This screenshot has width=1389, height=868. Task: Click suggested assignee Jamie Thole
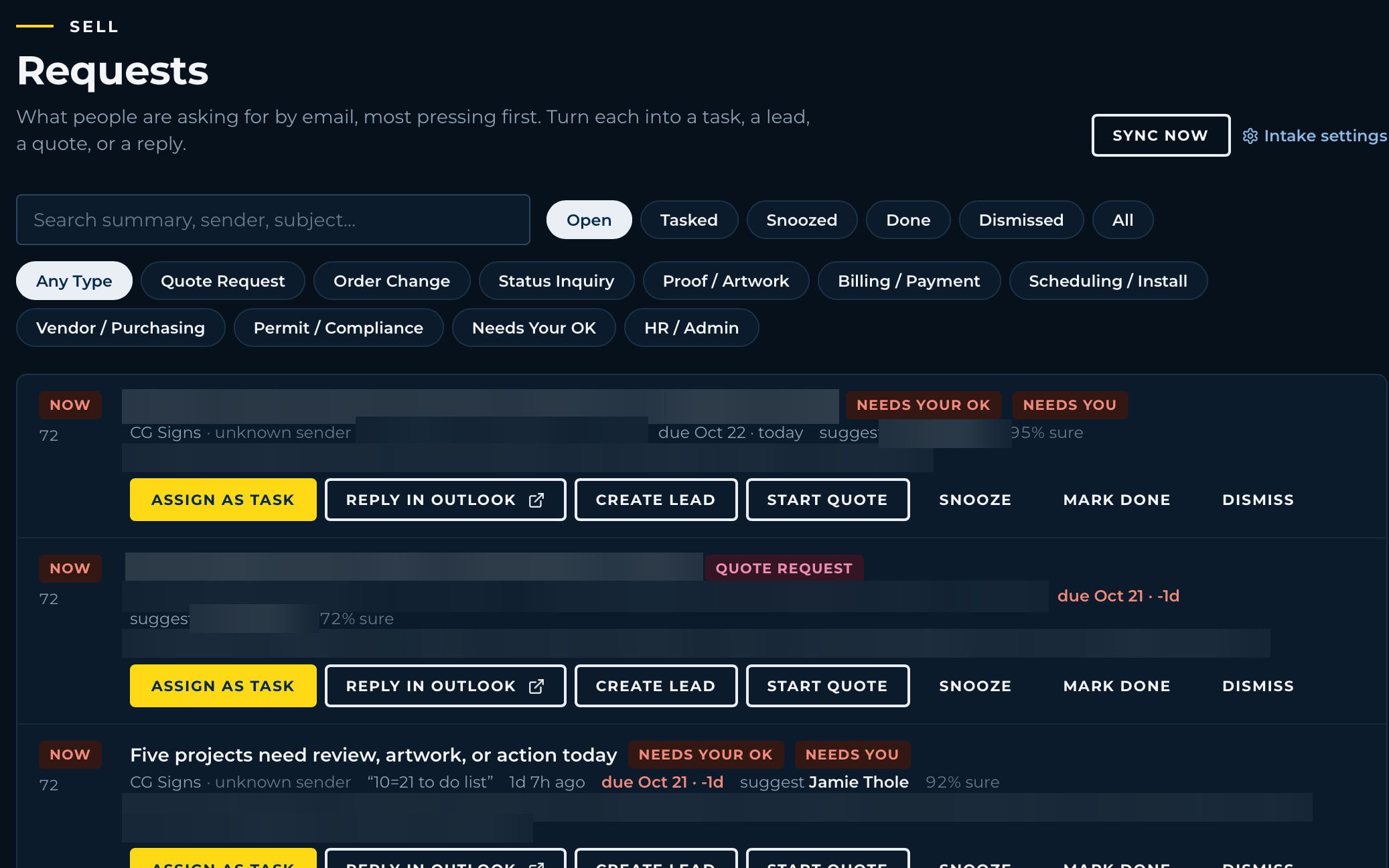click(859, 782)
